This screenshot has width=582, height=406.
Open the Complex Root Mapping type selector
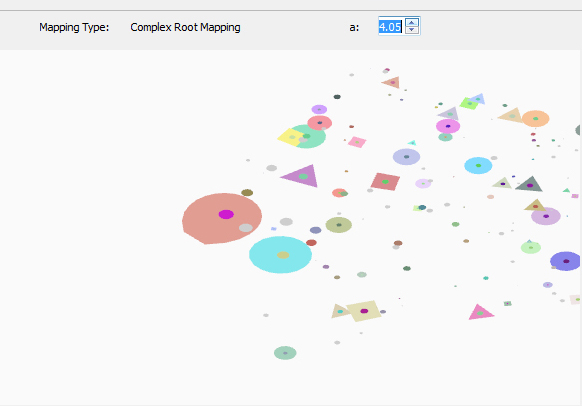[185, 27]
